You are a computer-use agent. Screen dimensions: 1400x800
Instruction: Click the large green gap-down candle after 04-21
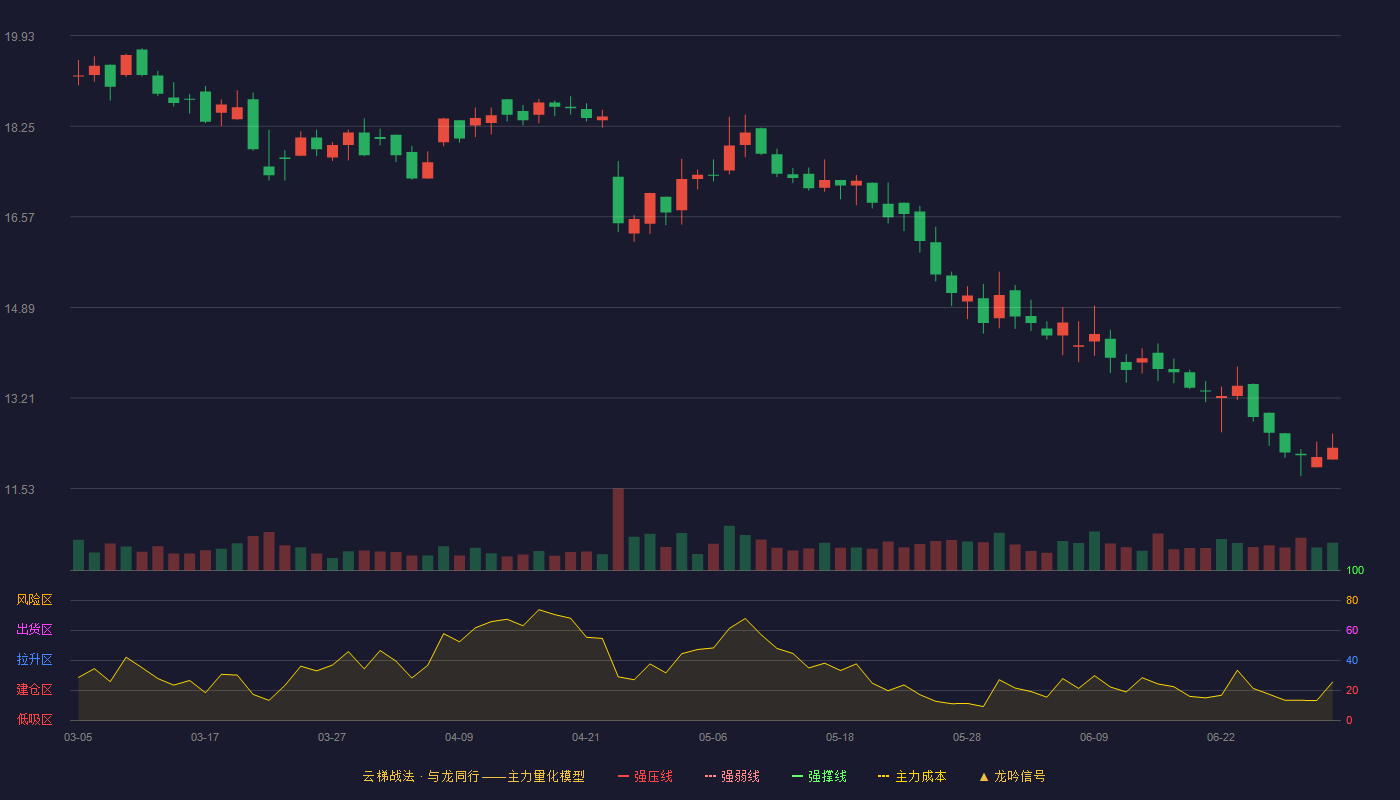coord(618,199)
